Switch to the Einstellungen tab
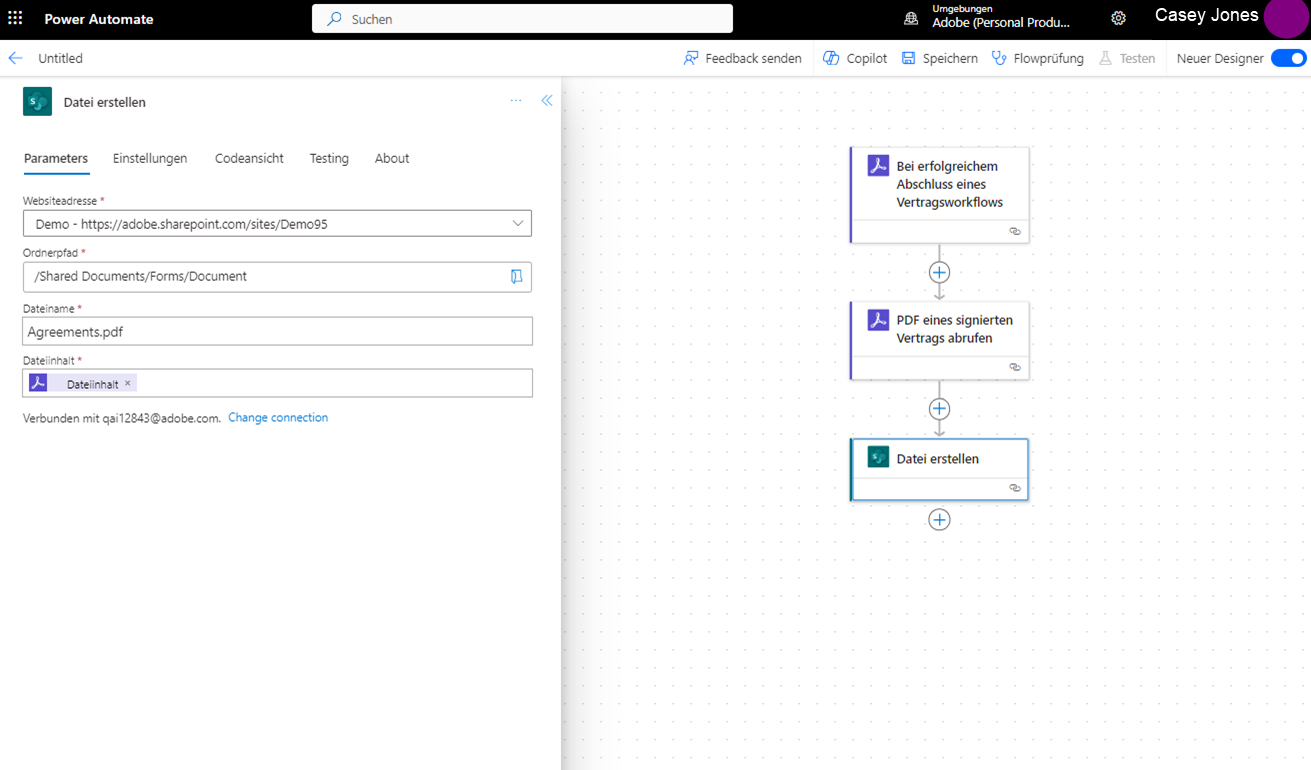Image resolution: width=1311 pixels, height=770 pixels. 150,158
